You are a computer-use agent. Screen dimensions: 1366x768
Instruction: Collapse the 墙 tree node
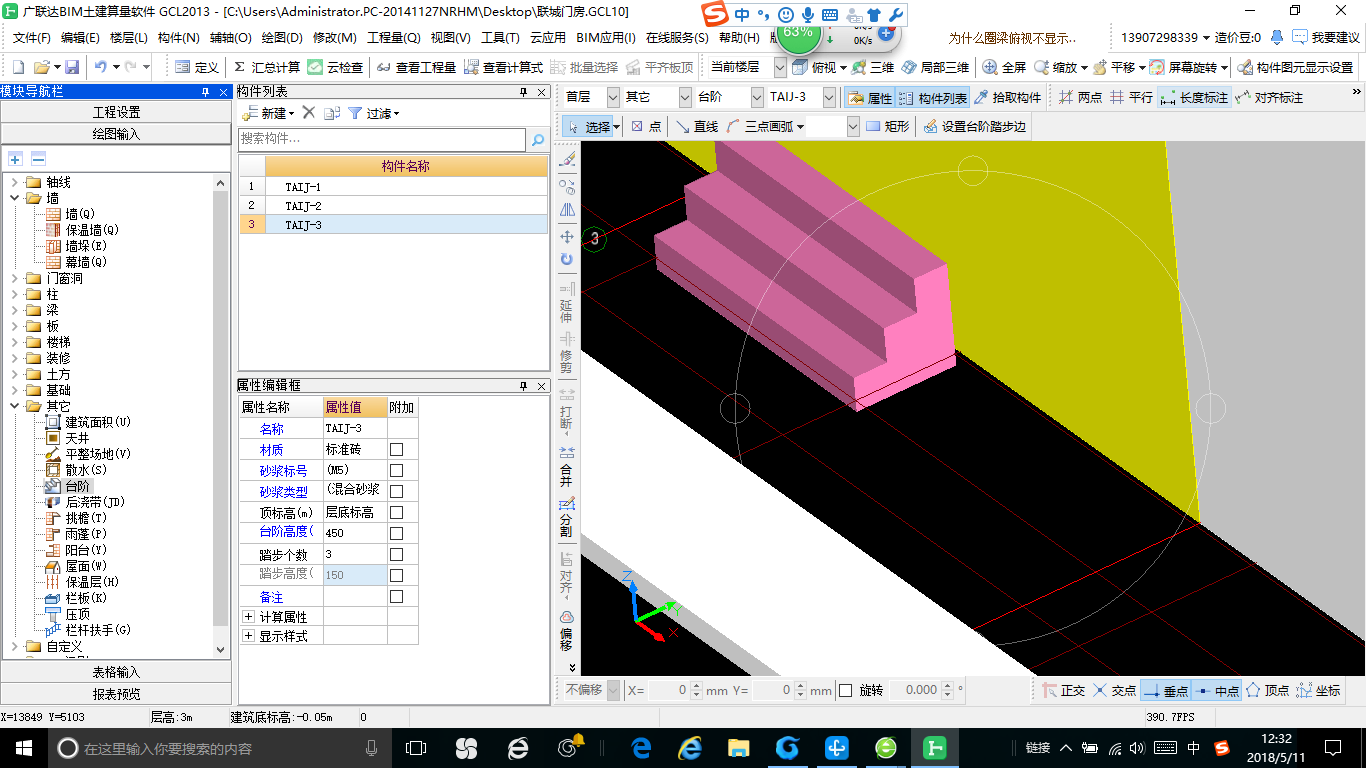point(15,198)
